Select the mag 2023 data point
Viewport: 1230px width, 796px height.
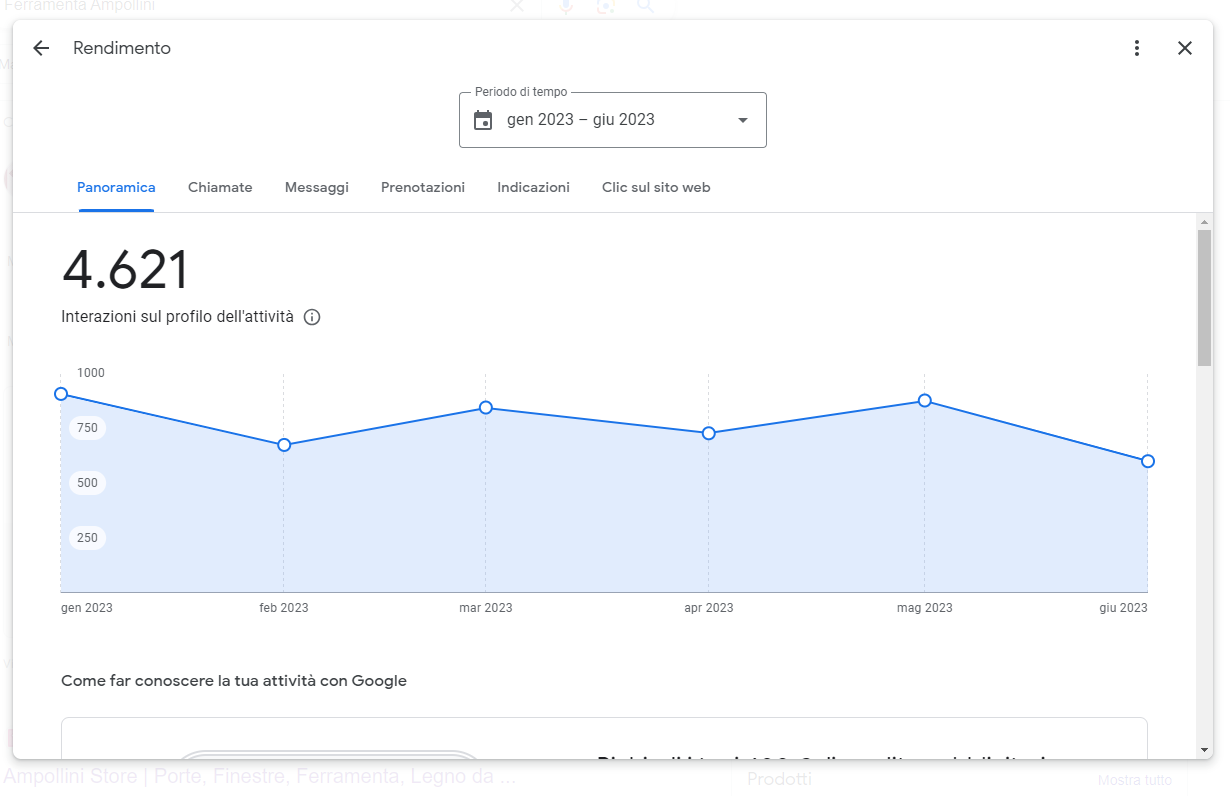point(925,401)
